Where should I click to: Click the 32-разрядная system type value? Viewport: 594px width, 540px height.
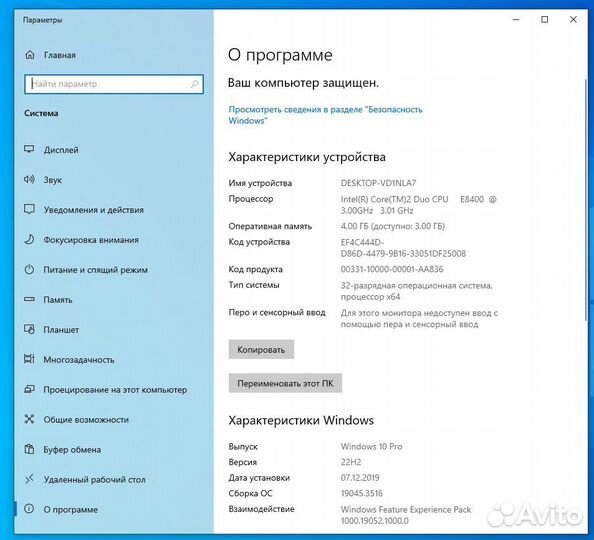(416, 291)
